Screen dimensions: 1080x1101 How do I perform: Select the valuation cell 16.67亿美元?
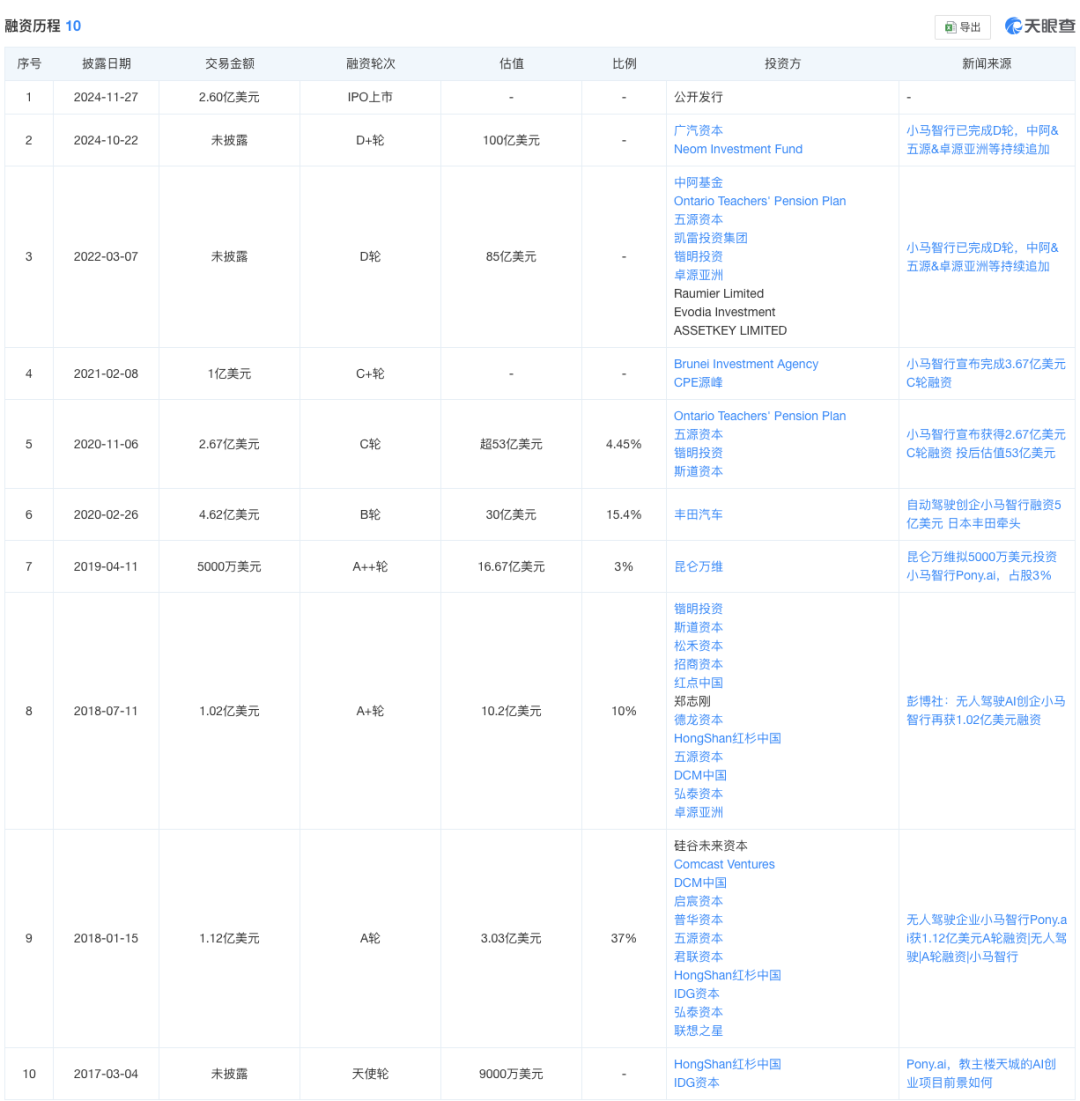(x=511, y=567)
